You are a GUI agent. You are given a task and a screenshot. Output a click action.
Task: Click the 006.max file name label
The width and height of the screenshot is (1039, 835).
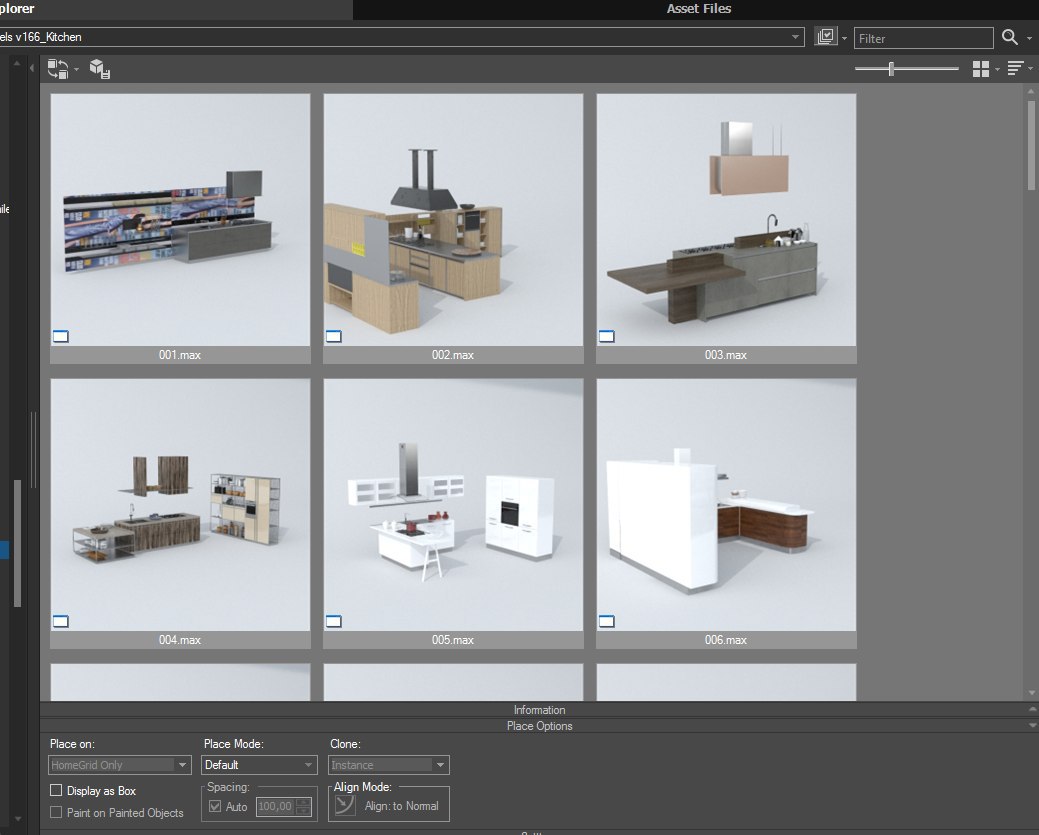(726, 640)
